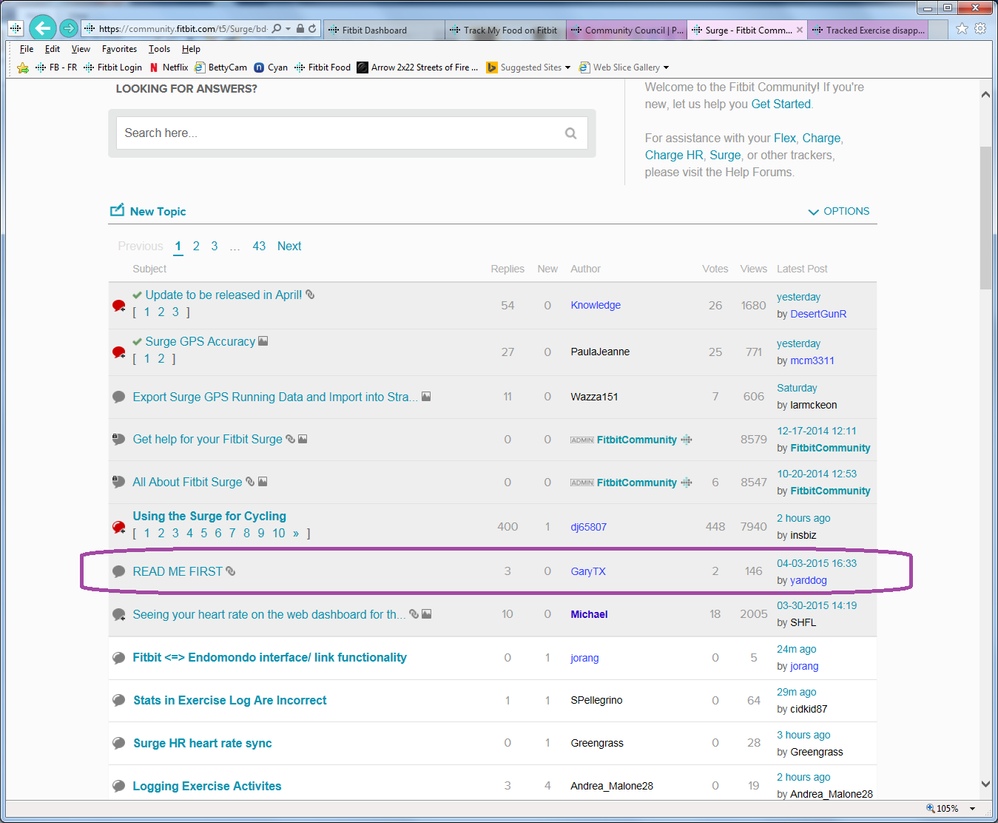Screen dimensions: 998x823
Task: Click the bubble icon beside Logging Exercise Activites
Action: (118, 786)
